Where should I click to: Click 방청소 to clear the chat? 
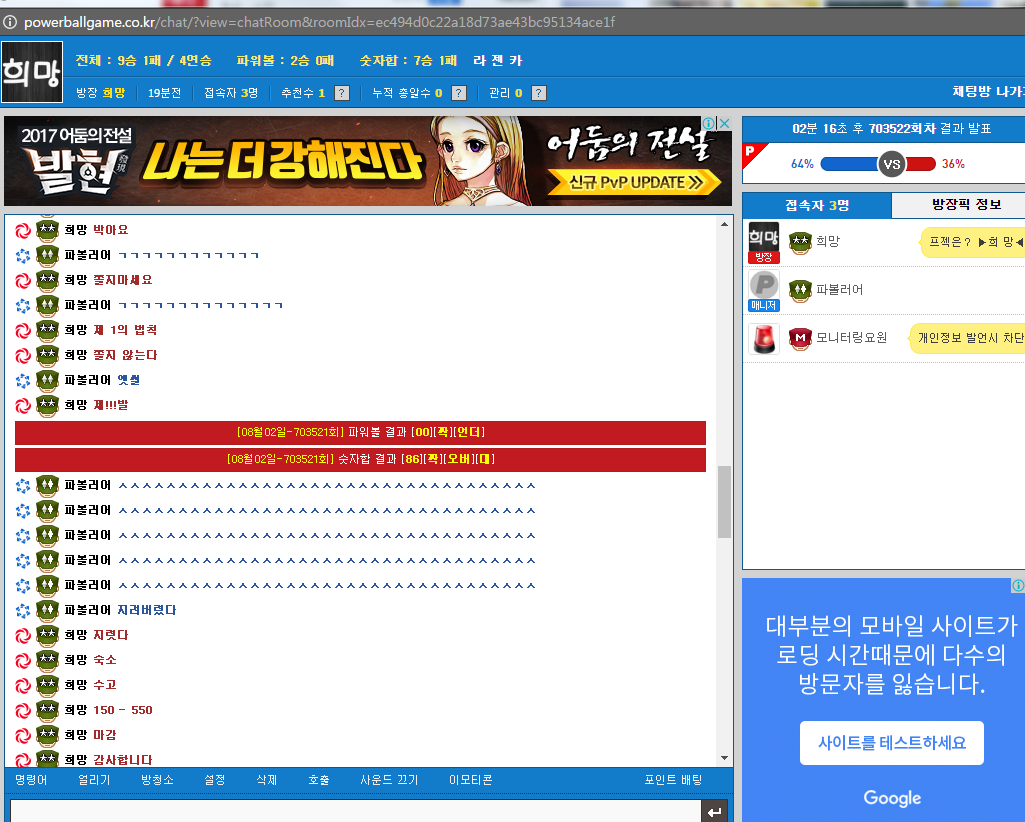[158, 779]
